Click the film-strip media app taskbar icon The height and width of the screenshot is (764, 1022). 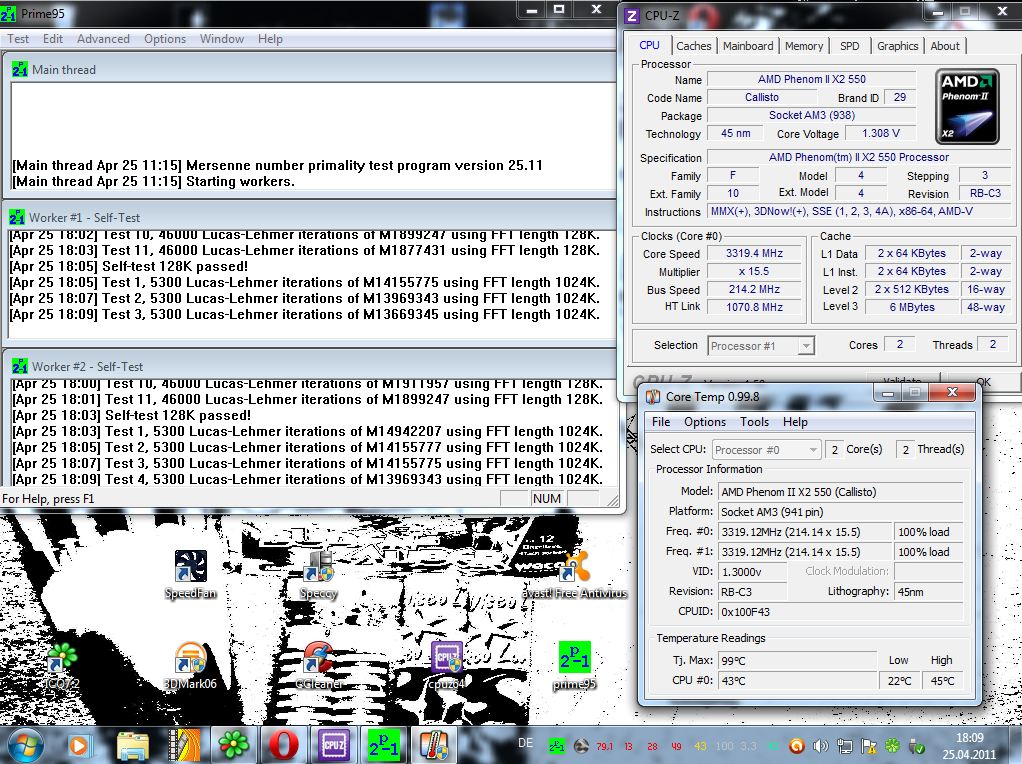[x=184, y=745]
